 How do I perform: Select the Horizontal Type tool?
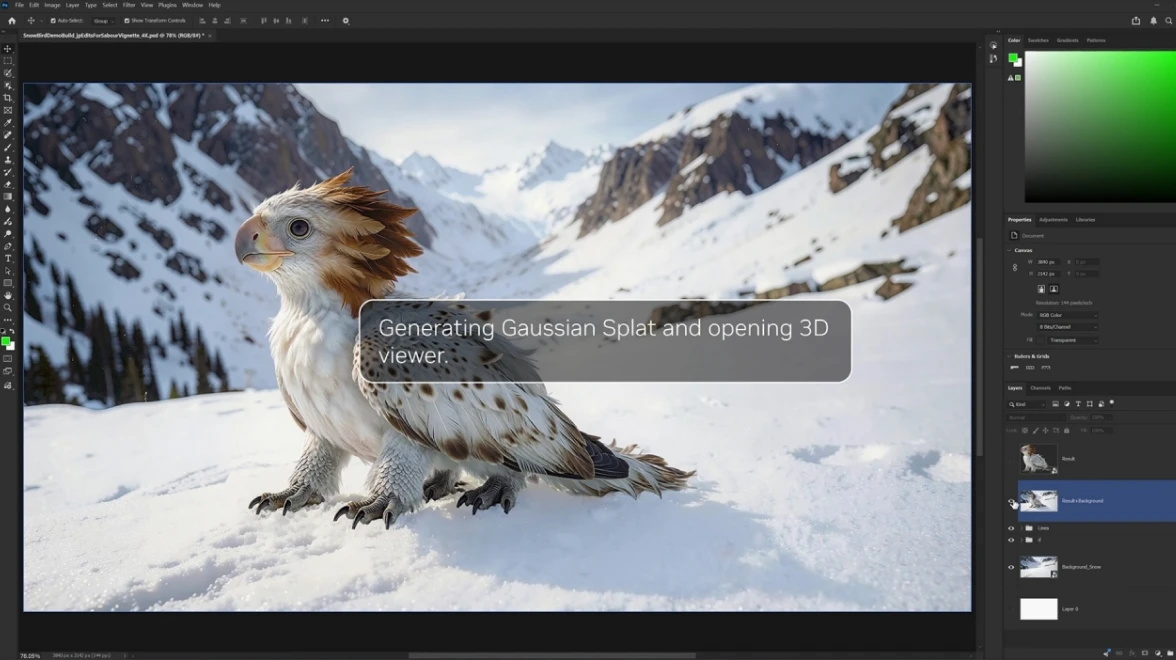8,259
